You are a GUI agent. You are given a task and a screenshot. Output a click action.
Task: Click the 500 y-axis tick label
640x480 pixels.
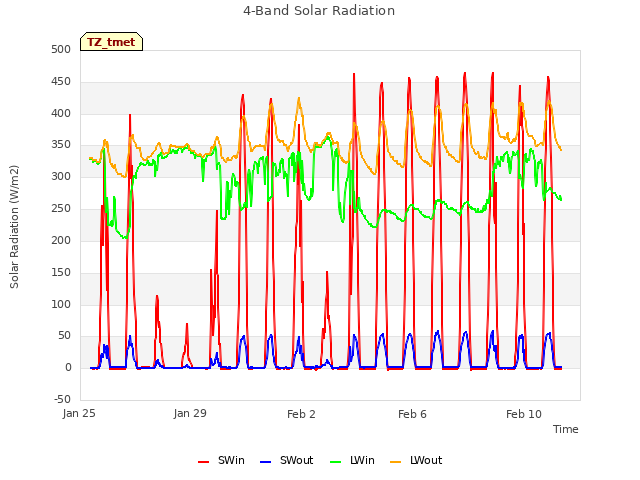[61, 49]
